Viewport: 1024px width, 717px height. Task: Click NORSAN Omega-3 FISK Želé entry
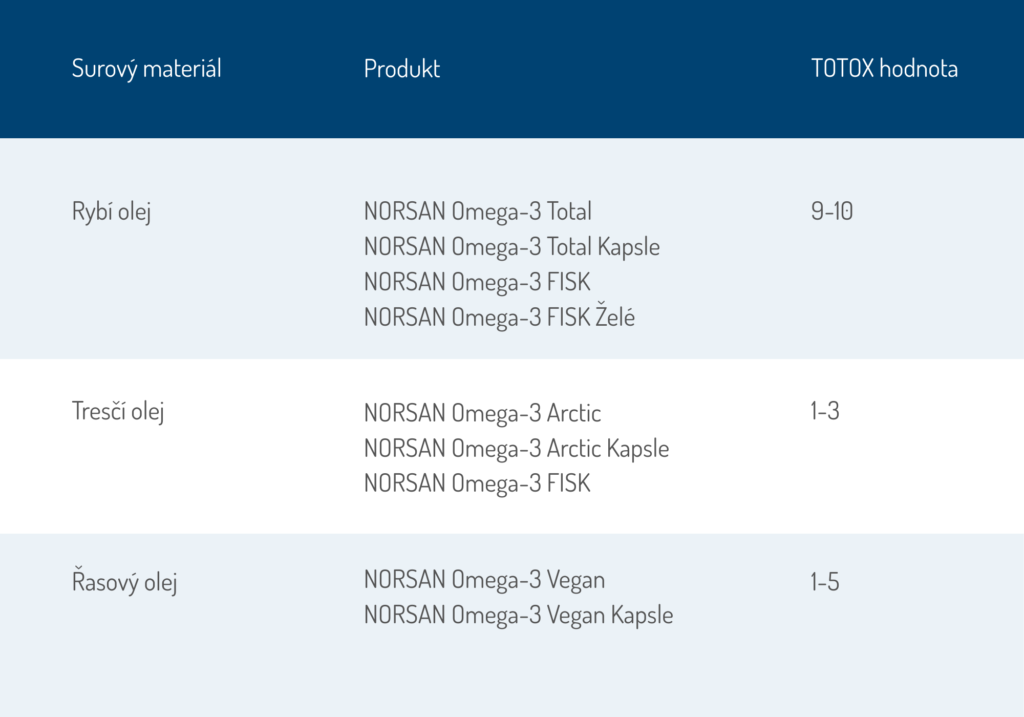coord(499,318)
